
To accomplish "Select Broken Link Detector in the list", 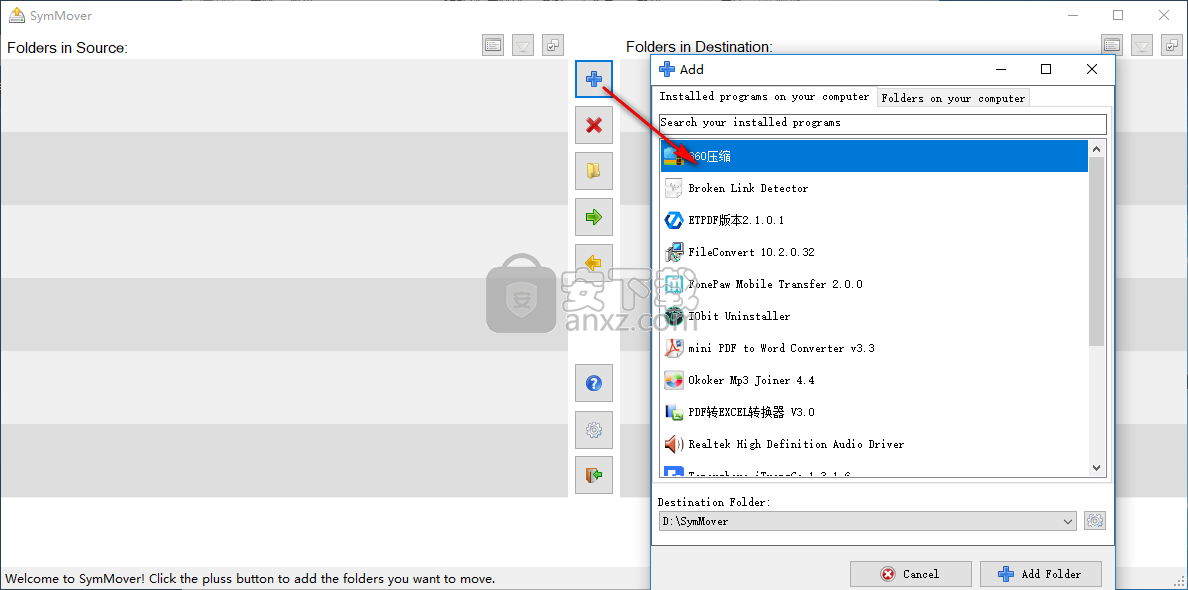I will (874, 188).
